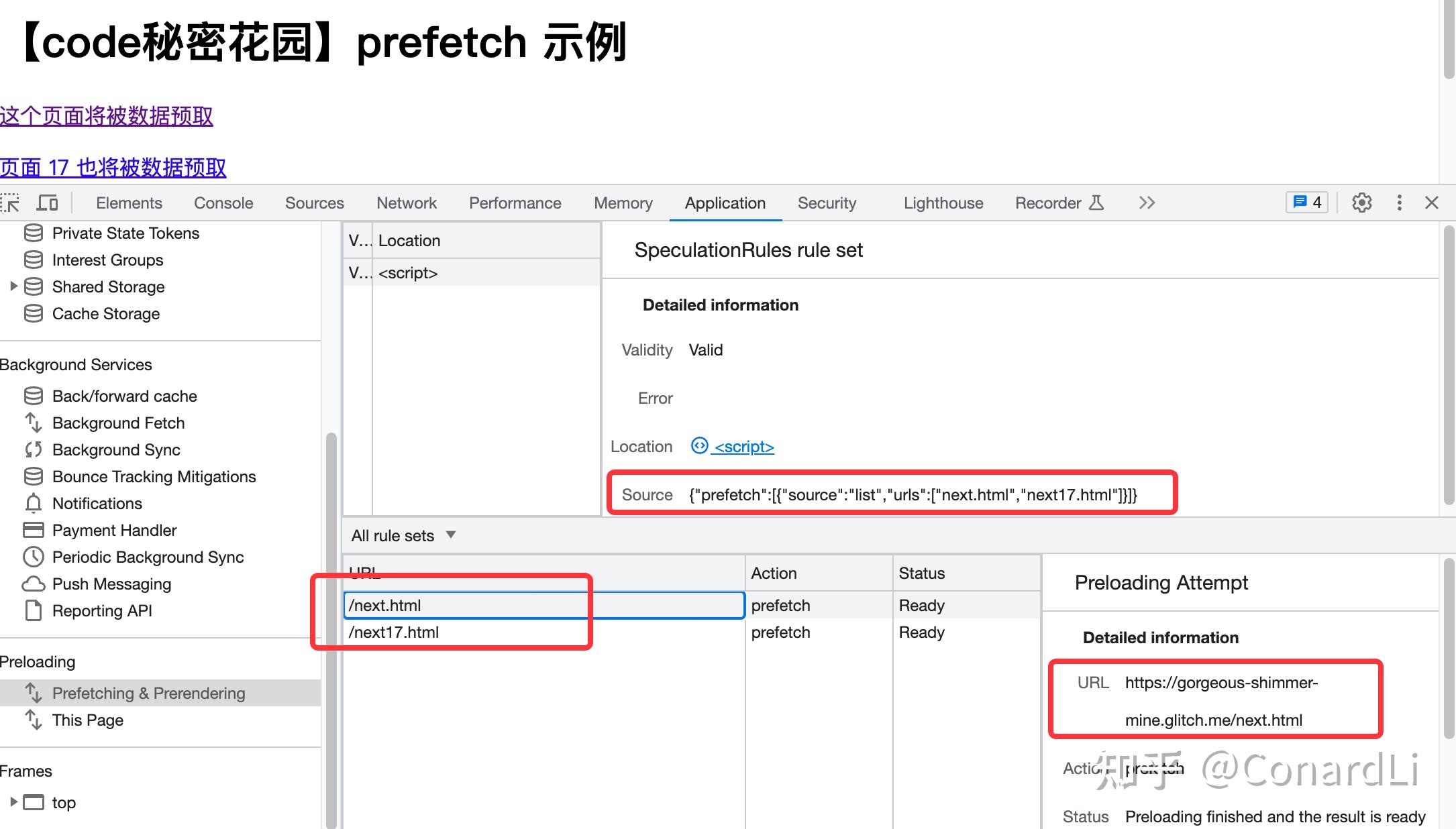Click the 页面 17 也将被数据预取 link

(x=113, y=168)
